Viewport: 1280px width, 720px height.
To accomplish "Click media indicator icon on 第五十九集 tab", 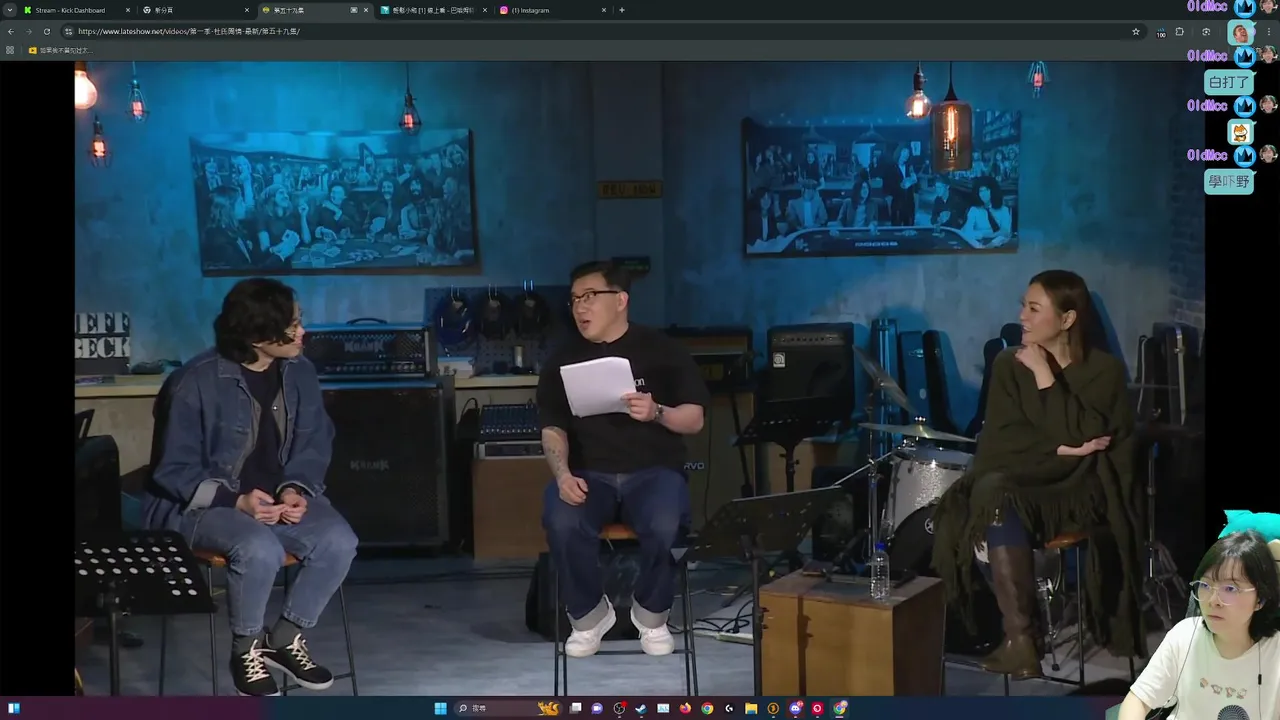I will pos(354,10).
